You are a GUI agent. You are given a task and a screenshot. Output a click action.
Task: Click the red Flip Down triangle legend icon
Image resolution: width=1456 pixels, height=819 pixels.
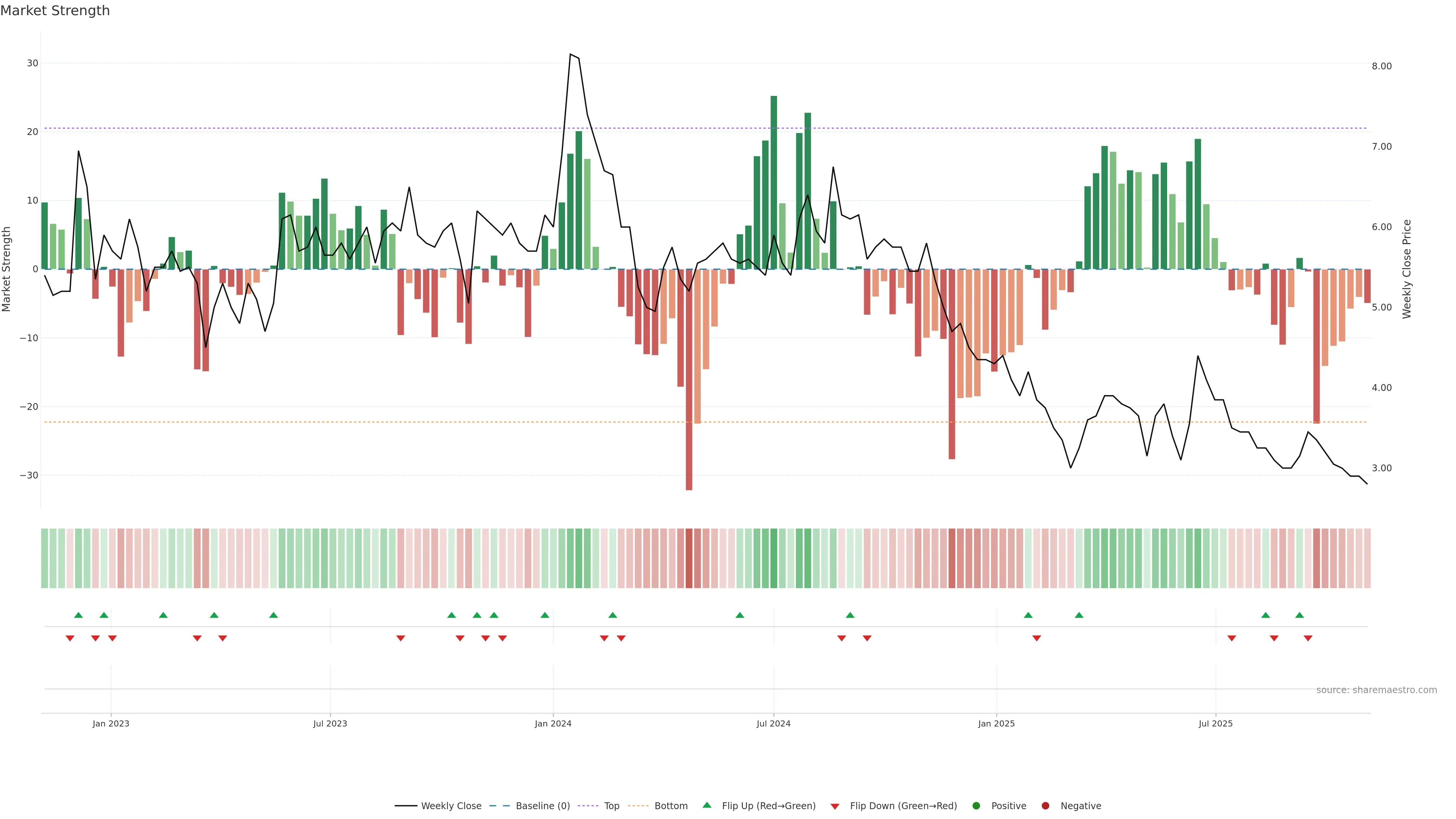coord(835,806)
